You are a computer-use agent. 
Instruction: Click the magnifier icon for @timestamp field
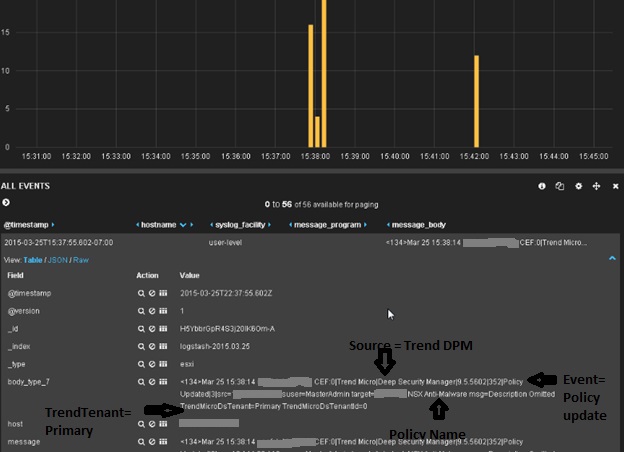point(142,294)
